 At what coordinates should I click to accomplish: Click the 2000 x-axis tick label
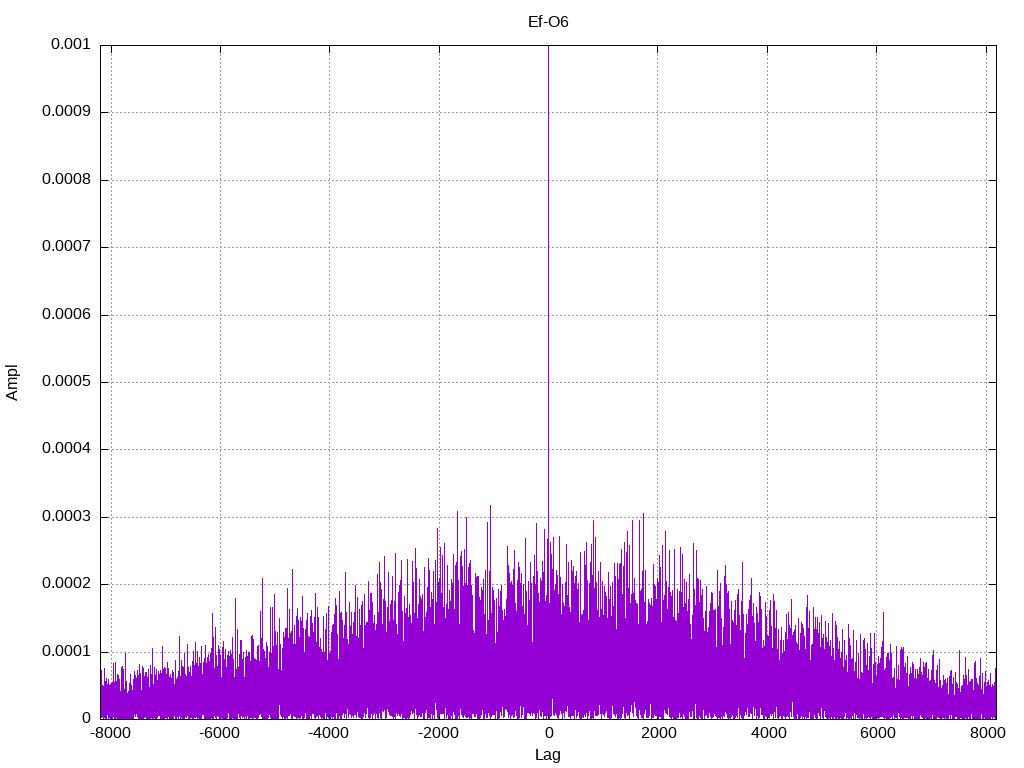click(658, 733)
